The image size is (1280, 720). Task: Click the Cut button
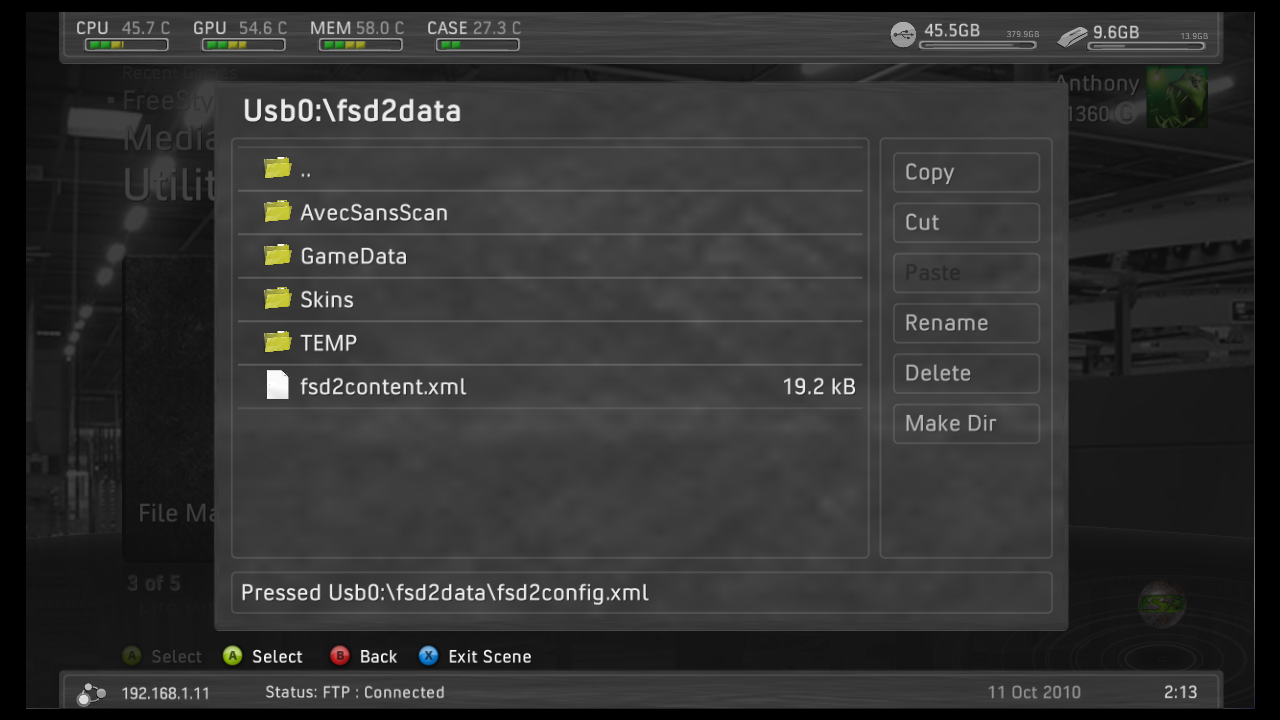click(966, 222)
